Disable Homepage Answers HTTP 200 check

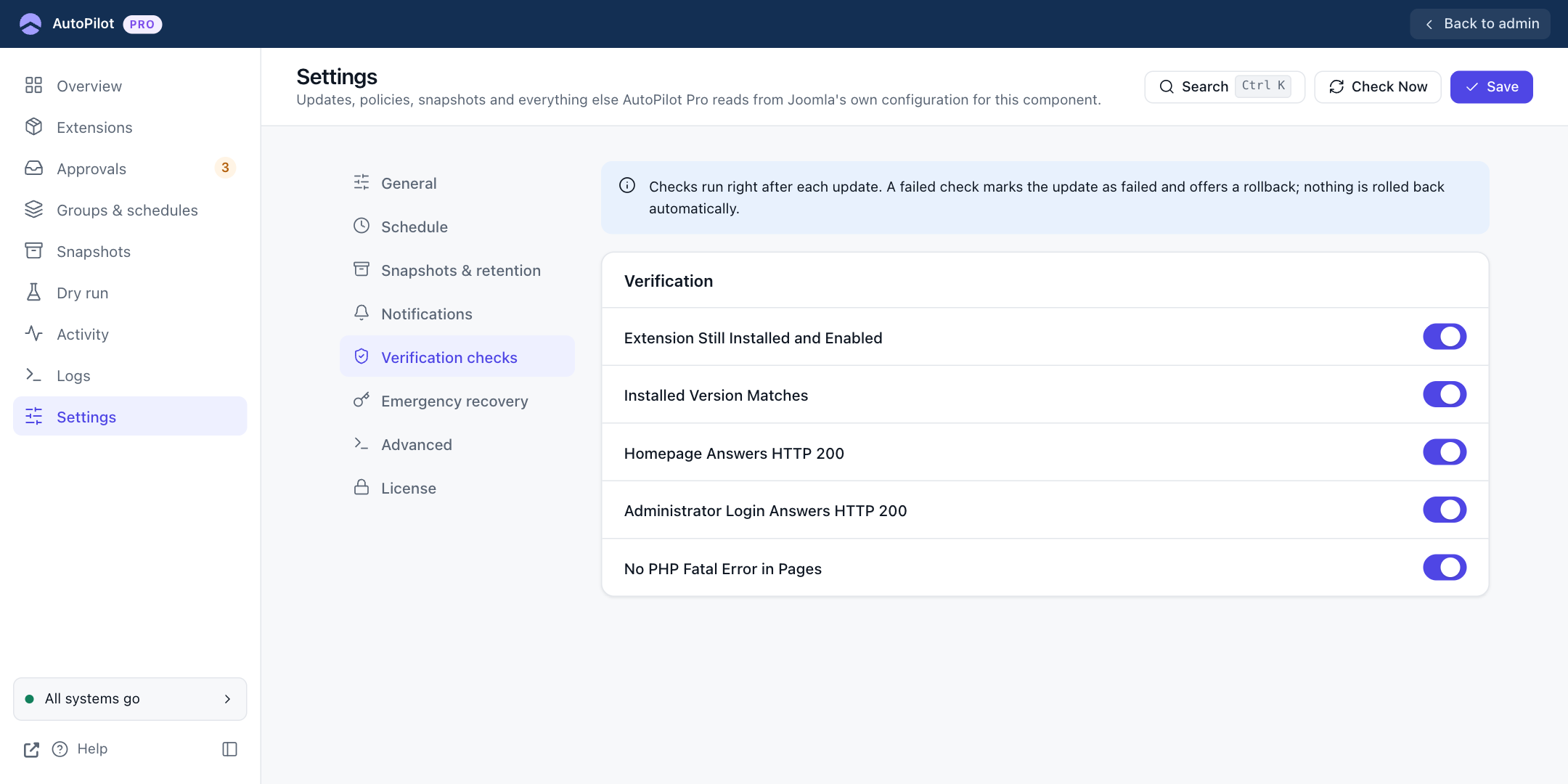(1445, 452)
